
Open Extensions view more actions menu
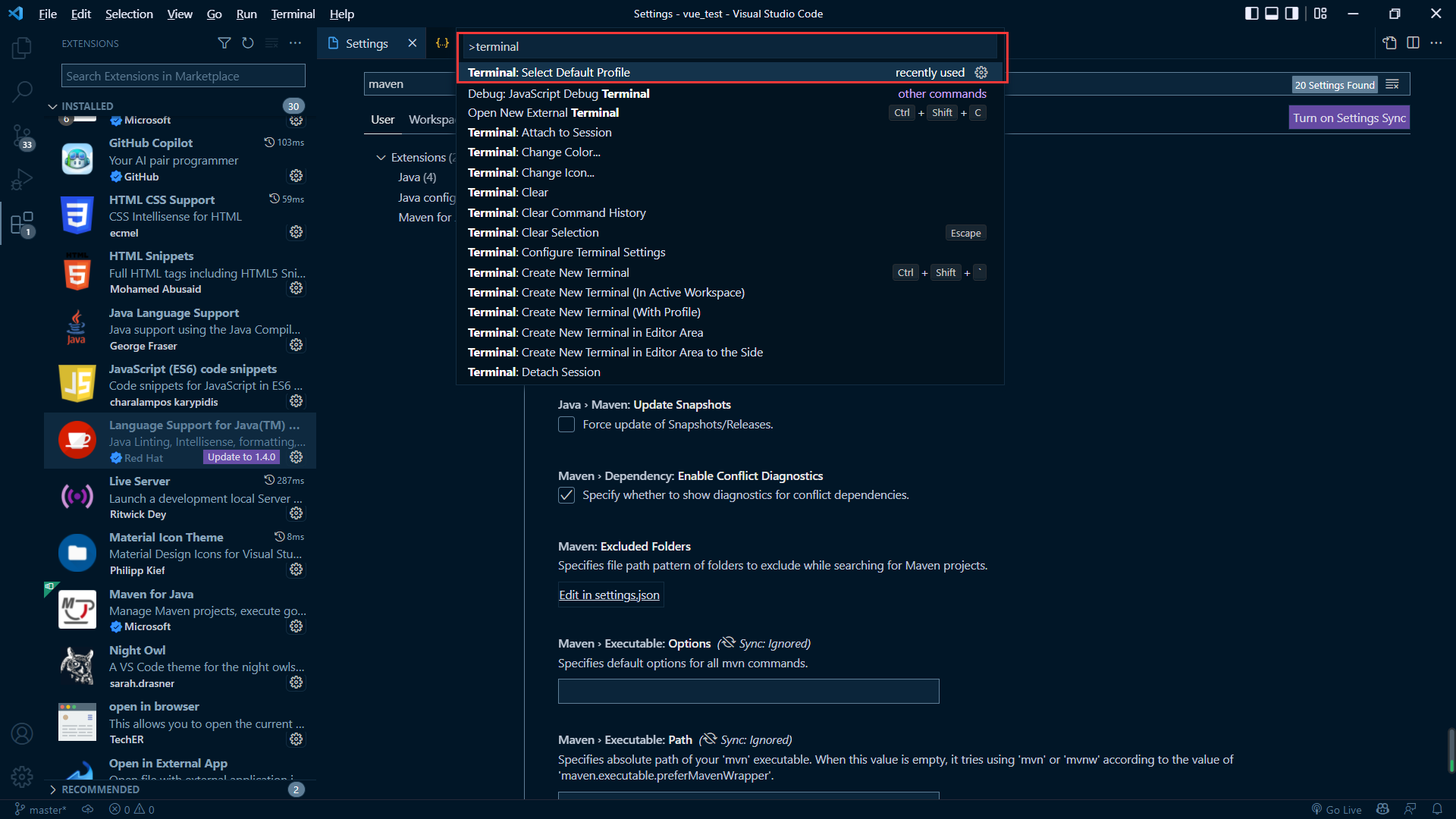[296, 43]
